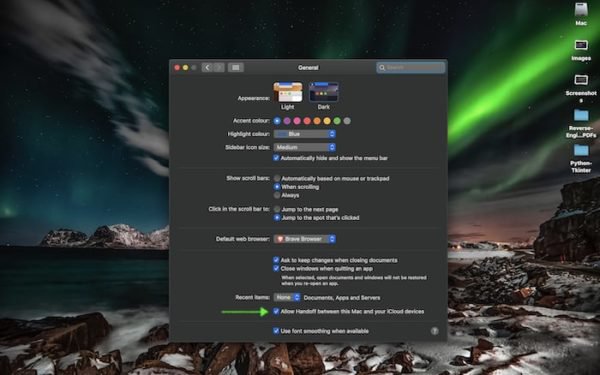This screenshot has height=375, width=600.
Task: Click the magnifier icon in the search field
Action: (x=382, y=68)
